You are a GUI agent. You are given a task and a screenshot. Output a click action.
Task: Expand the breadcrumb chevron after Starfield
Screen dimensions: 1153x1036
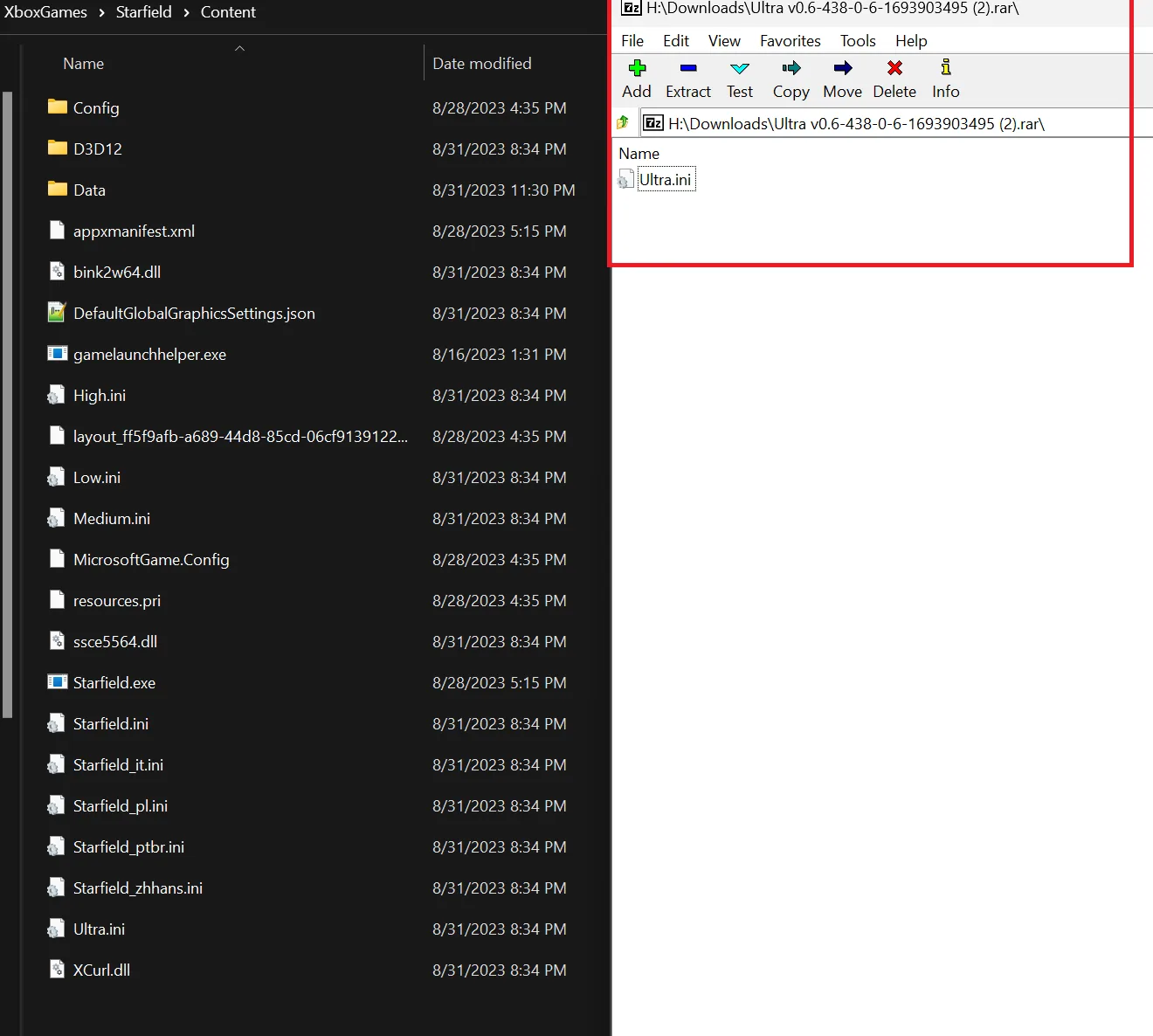[x=186, y=12]
